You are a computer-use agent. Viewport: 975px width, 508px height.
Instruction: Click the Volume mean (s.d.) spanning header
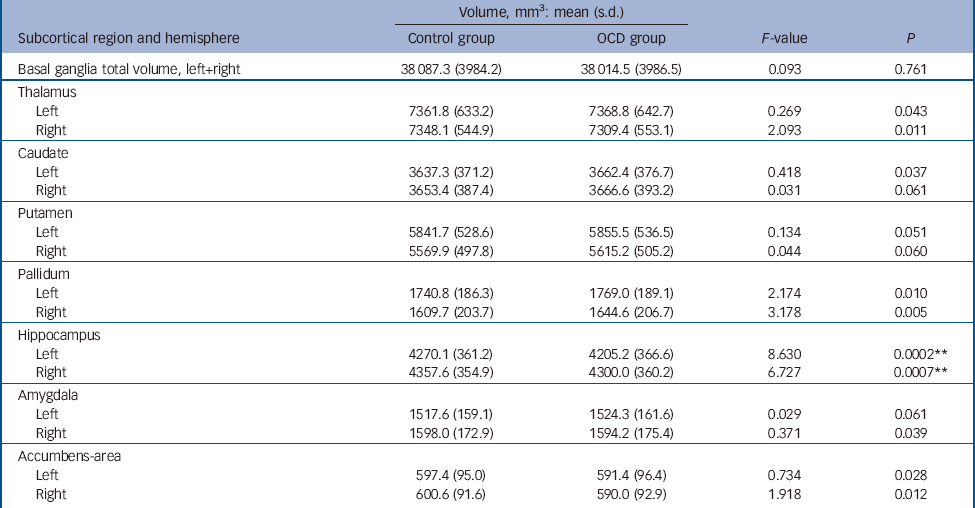(x=541, y=13)
